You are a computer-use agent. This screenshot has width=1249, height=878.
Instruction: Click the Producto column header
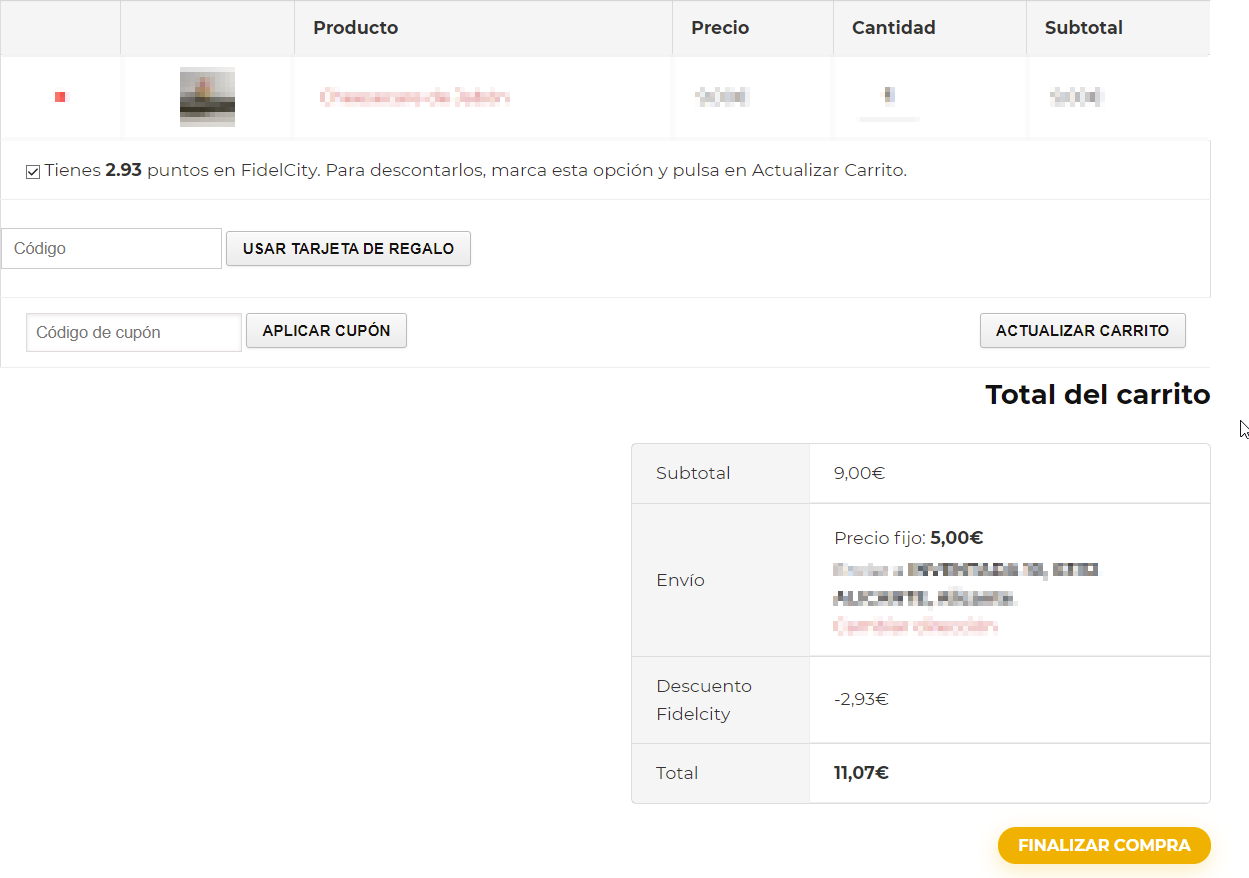click(355, 28)
